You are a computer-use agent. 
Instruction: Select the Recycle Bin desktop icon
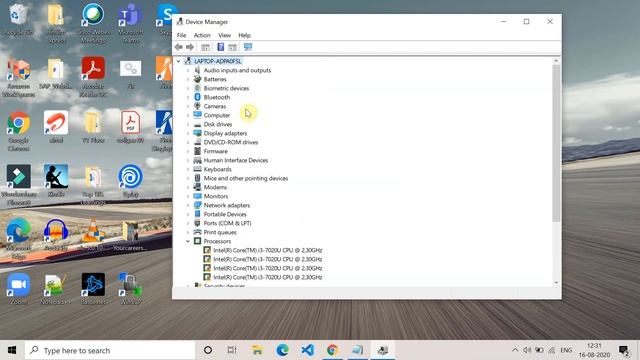[18, 20]
